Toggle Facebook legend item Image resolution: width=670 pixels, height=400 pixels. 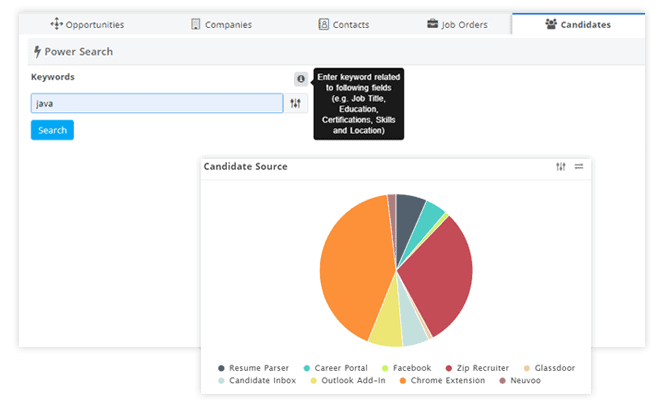406,368
